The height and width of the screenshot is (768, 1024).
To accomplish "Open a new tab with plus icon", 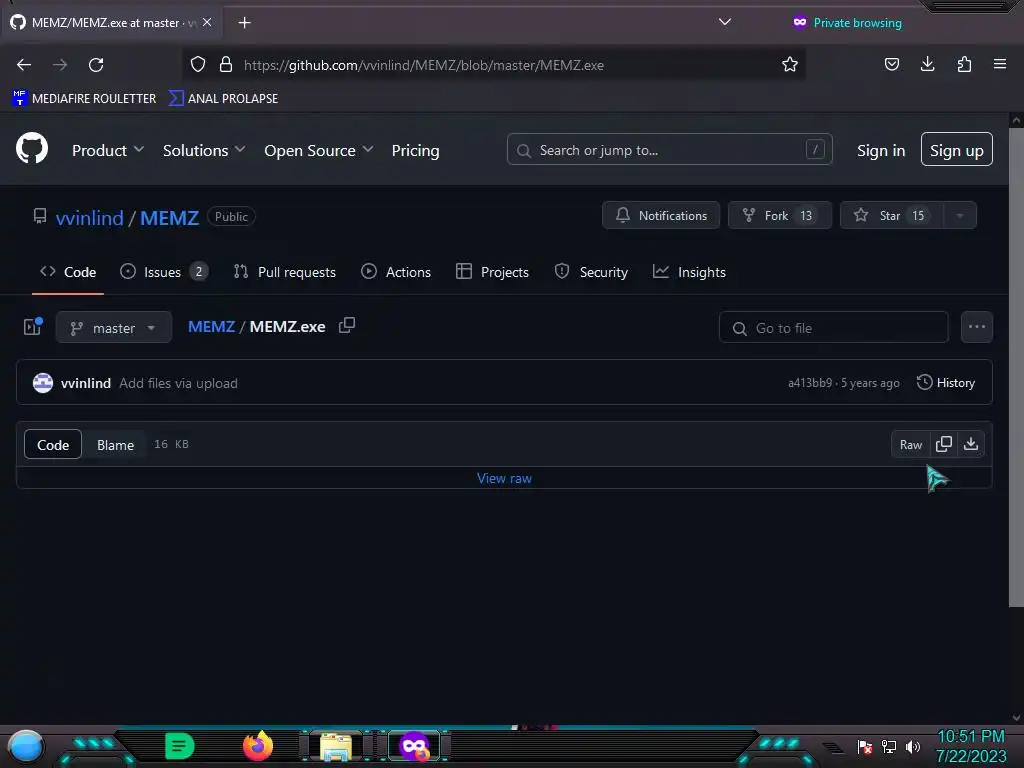I will click(244, 23).
